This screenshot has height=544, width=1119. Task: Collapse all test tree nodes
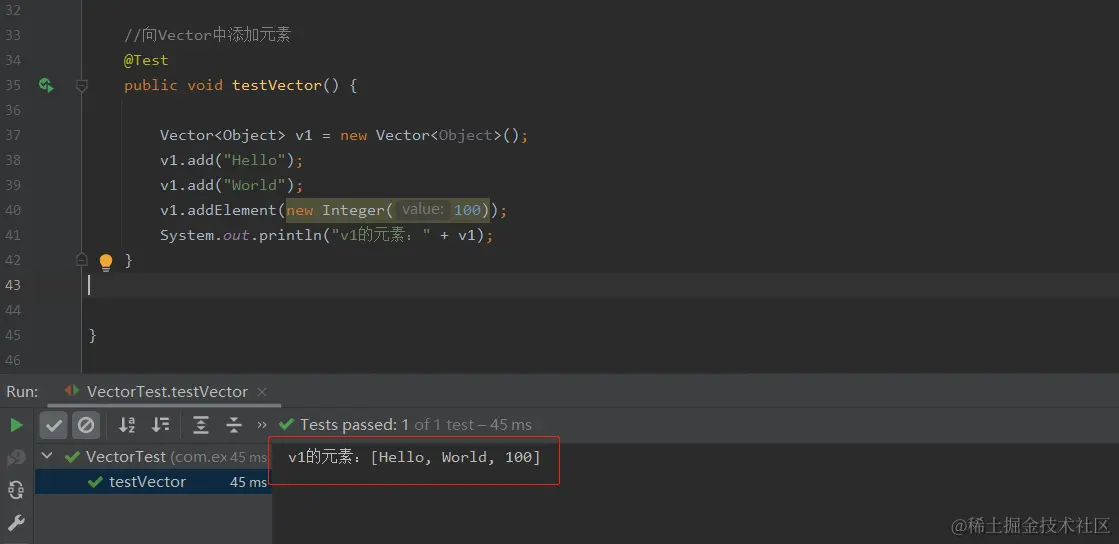point(234,425)
